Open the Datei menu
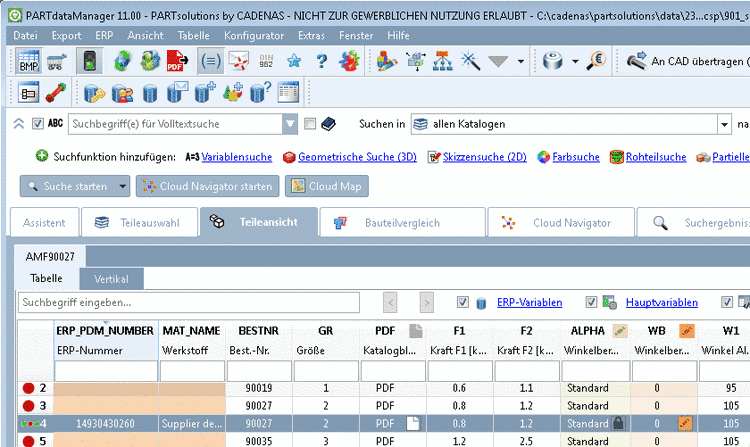 tap(25, 35)
